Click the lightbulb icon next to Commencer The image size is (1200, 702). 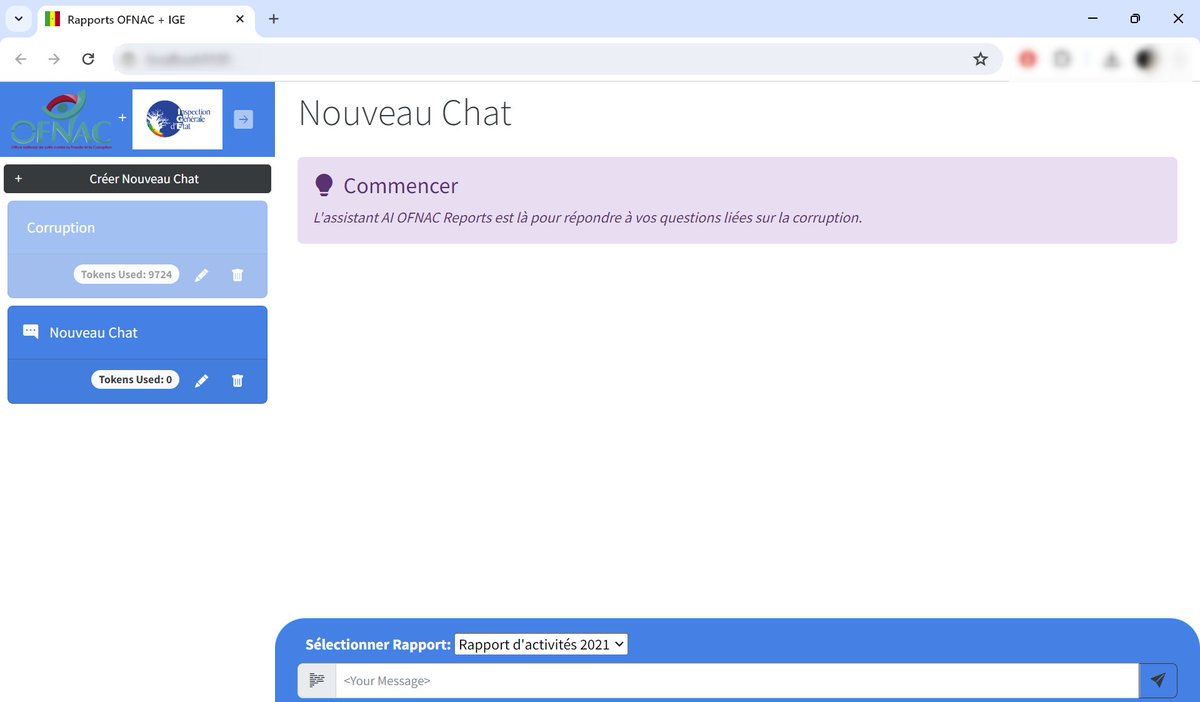point(323,185)
